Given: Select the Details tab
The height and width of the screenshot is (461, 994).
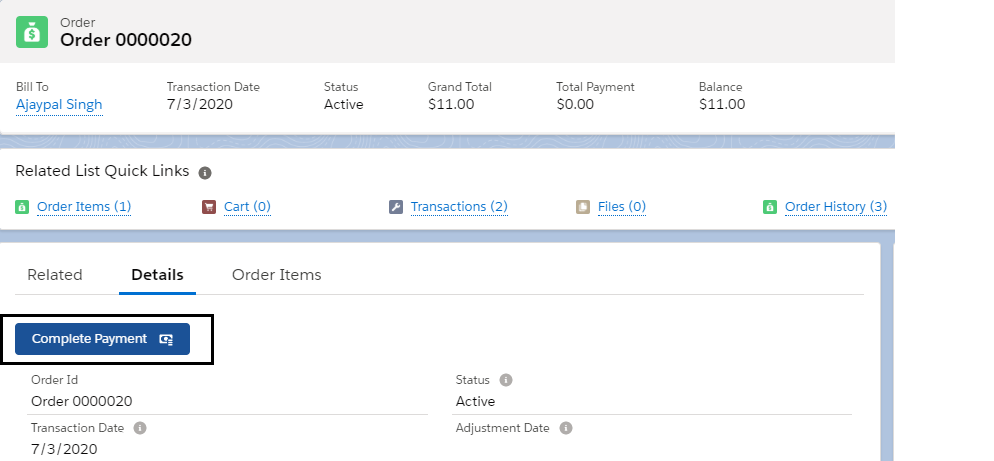Looking at the screenshot, I should (157, 275).
